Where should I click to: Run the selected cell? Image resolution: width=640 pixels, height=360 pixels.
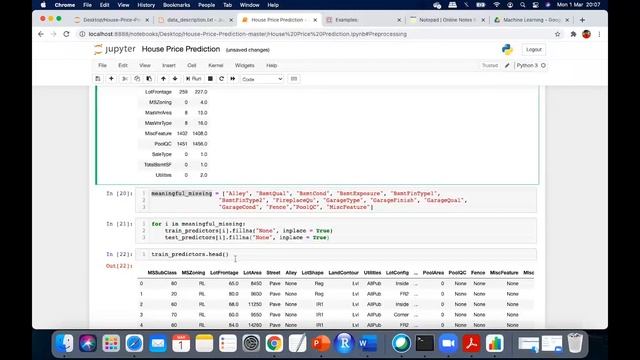coord(193,79)
